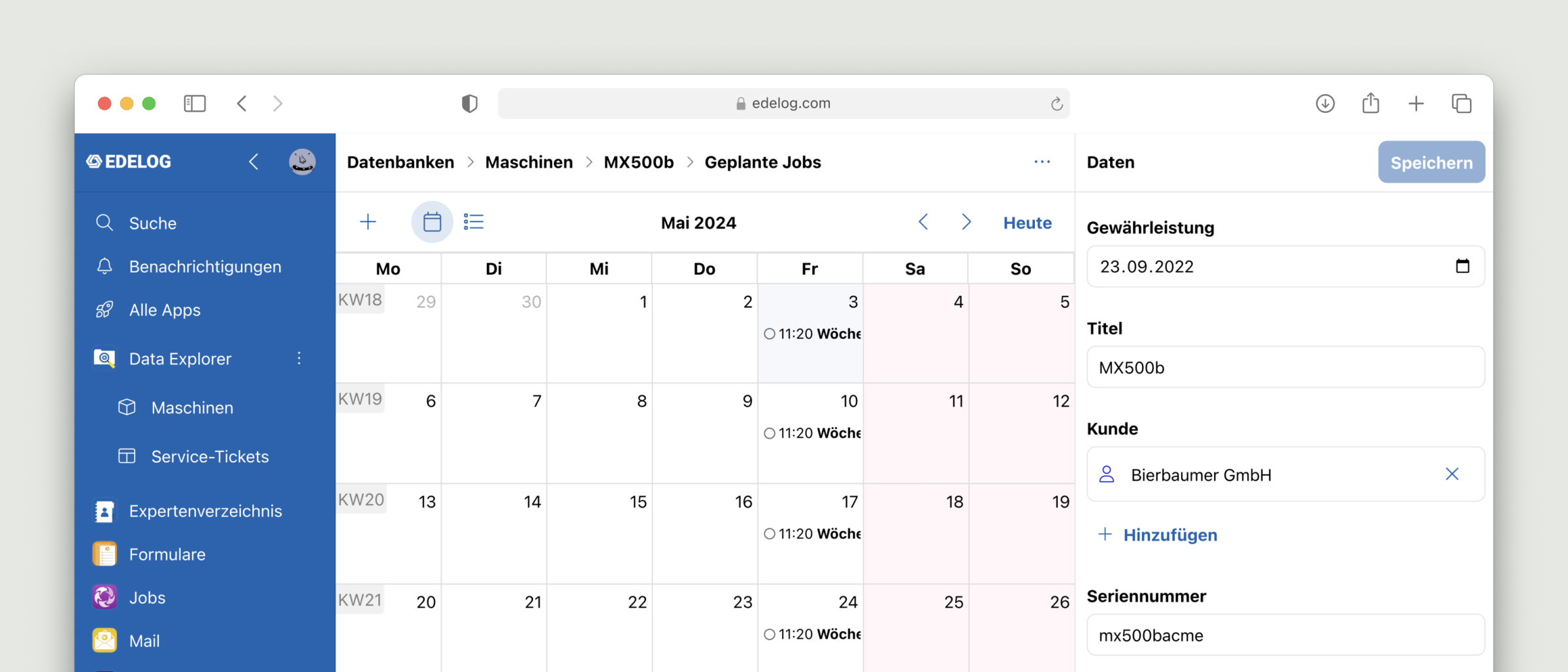Remove Bierbaumer GmbH customer
Viewport: 1568px width, 672px height.
click(1452, 474)
